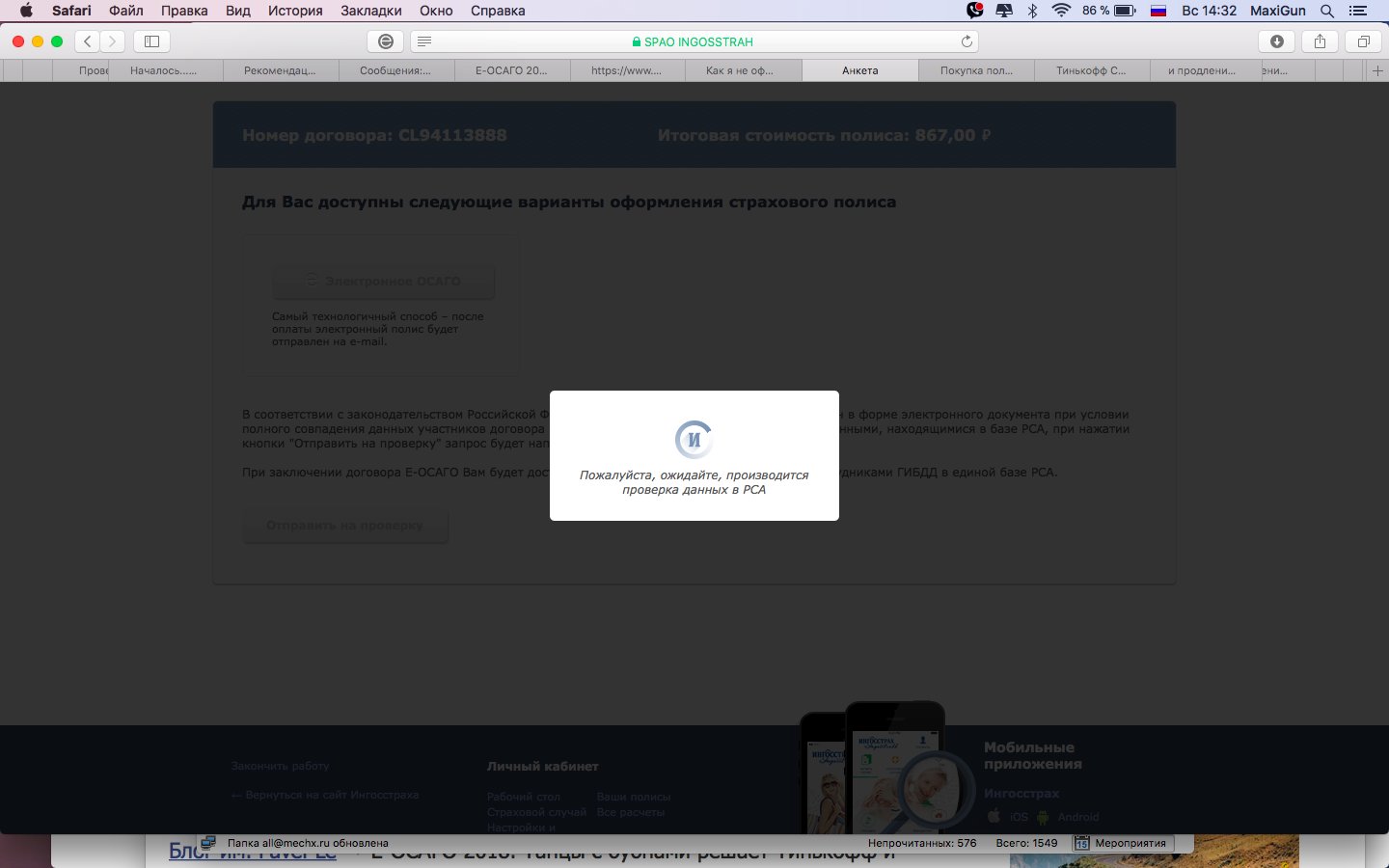Viewport: 1389px width, 868px height.
Task: Open the Russian flag input source menu
Action: 1158,11
